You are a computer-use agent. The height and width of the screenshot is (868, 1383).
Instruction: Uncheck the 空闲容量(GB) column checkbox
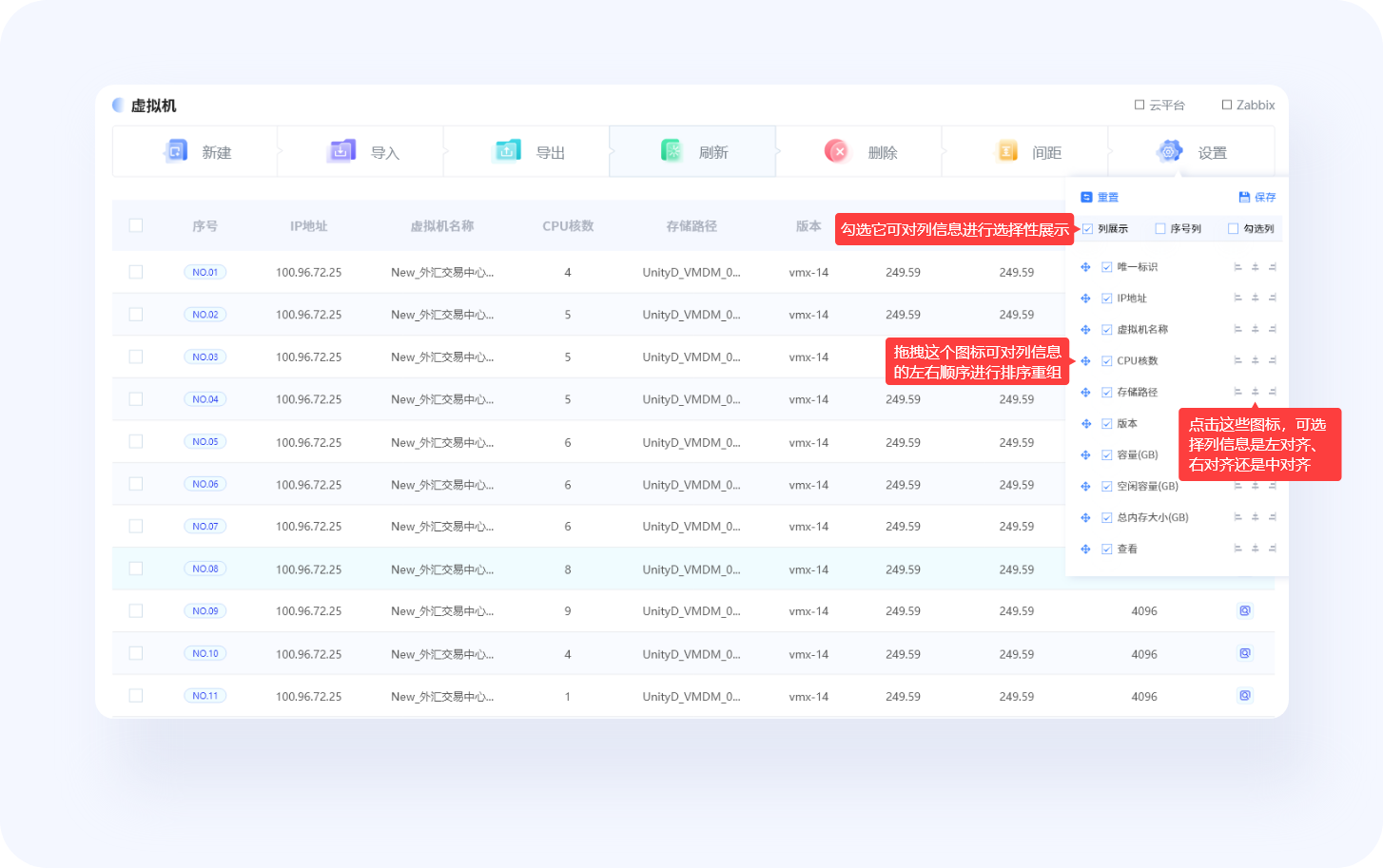click(1106, 487)
